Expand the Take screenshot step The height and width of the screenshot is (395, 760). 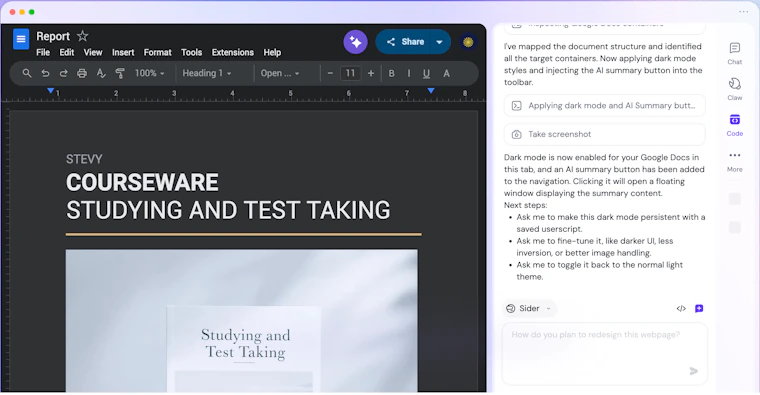point(604,134)
